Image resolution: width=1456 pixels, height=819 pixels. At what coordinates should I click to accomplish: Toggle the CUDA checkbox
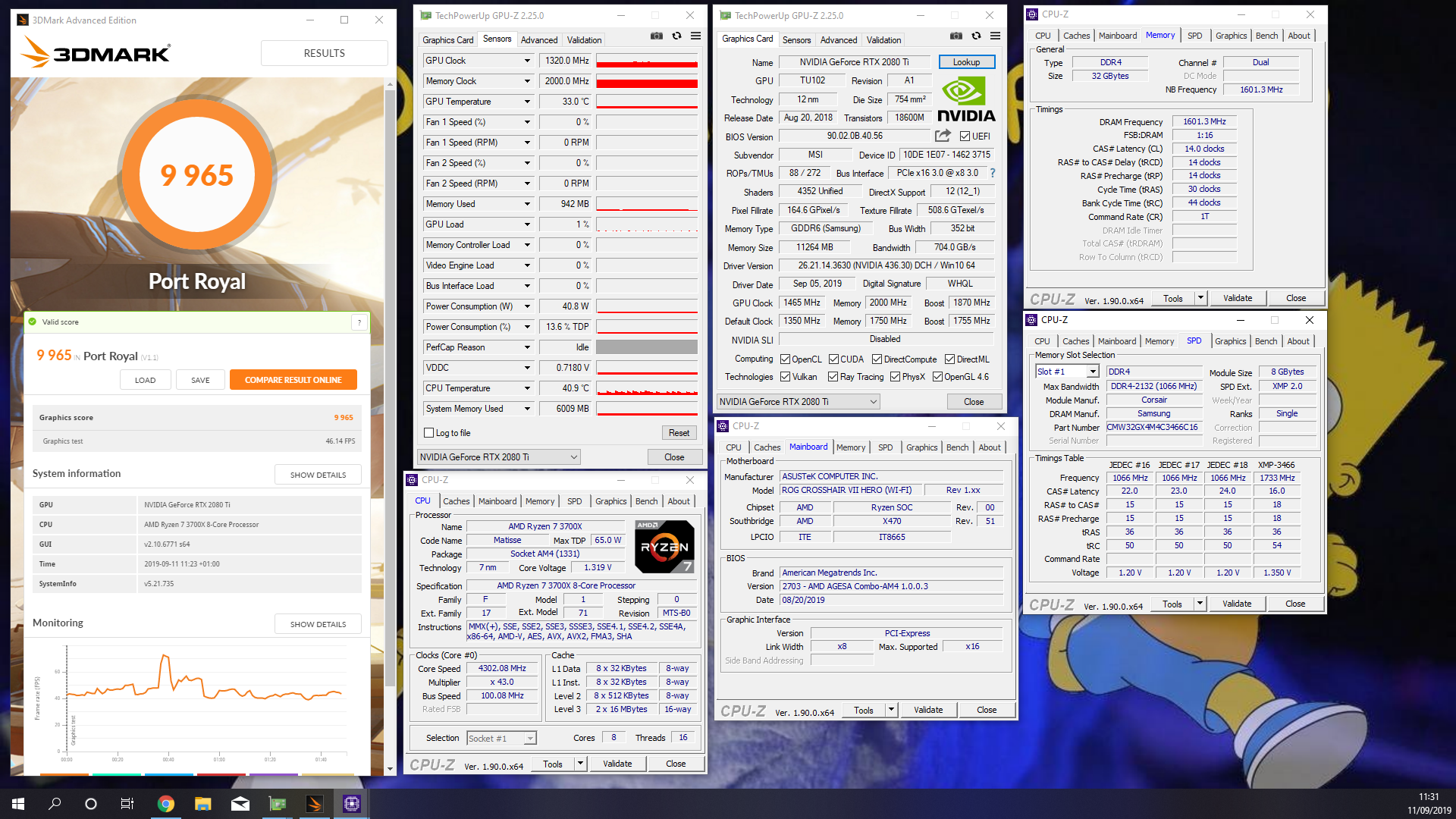click(833, 359)
